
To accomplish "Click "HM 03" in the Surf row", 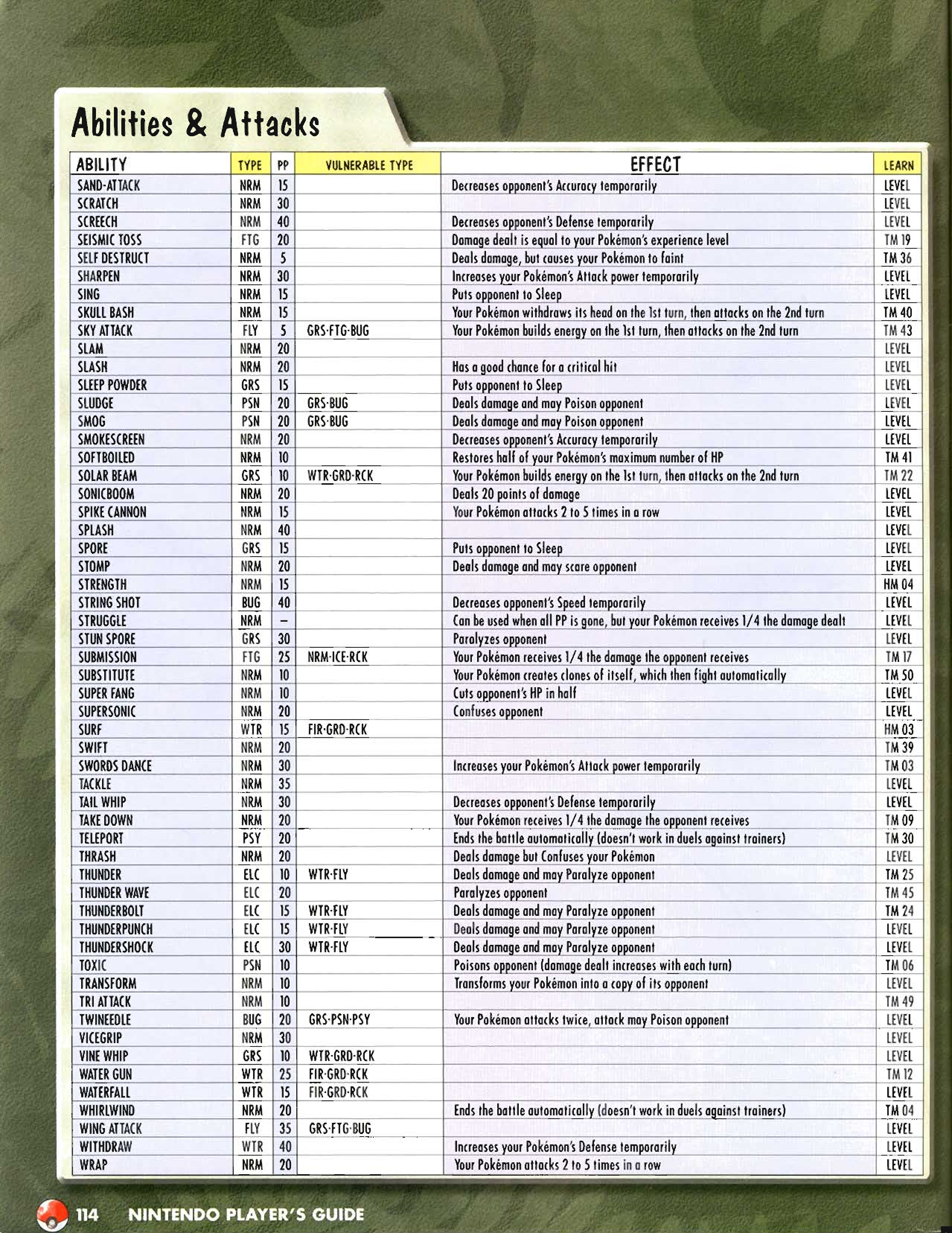I will click(x=899, y=729).
